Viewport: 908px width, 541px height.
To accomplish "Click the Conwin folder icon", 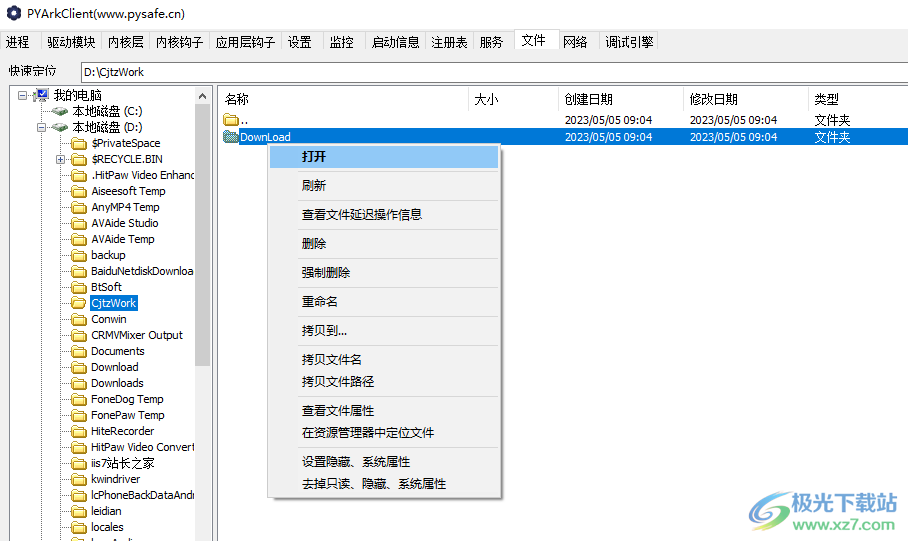I will click(79, 319).
